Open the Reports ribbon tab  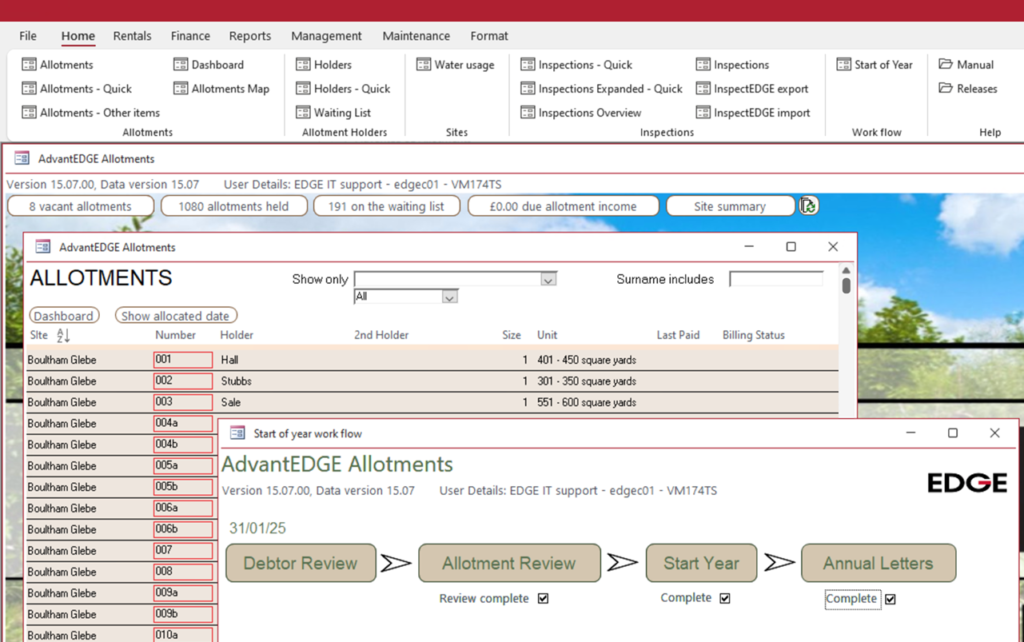[250, 36]
